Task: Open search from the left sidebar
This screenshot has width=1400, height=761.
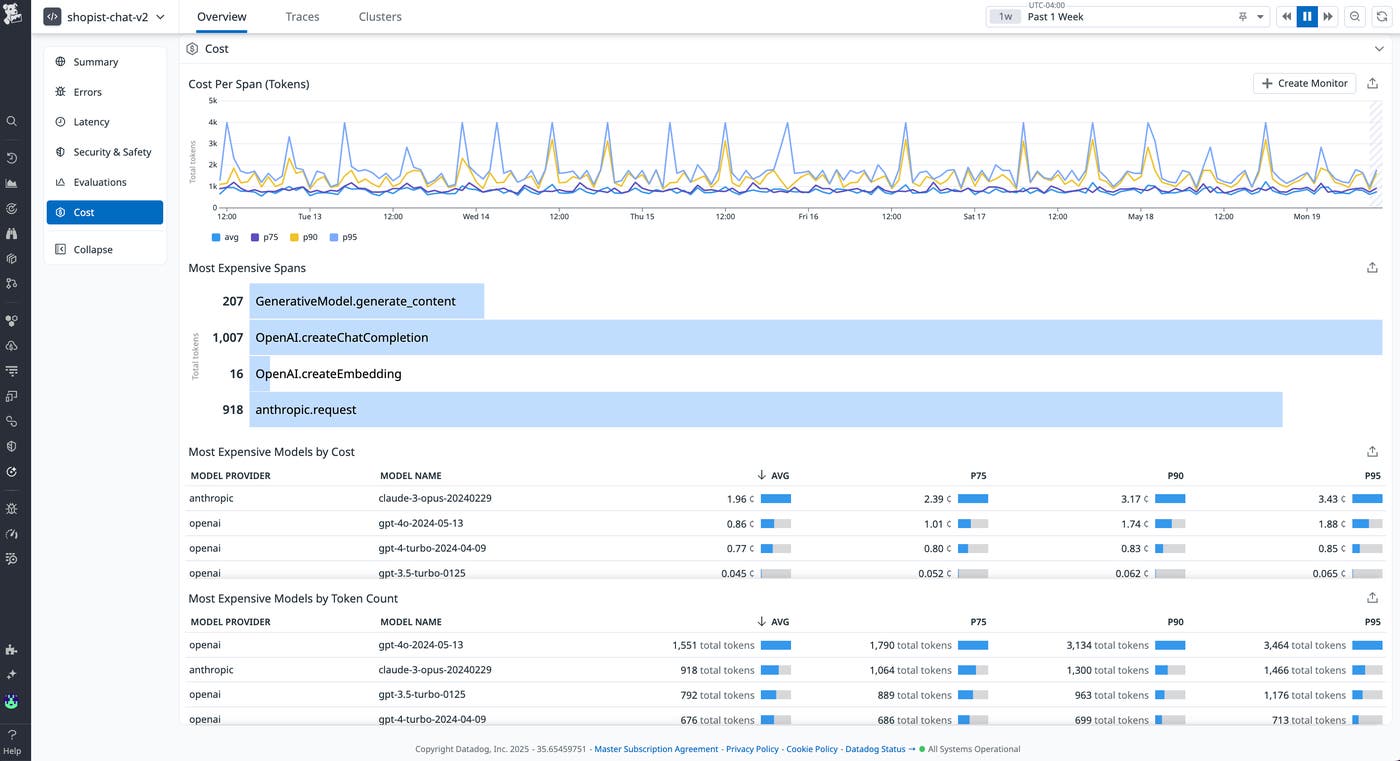Action: [12, 121]
